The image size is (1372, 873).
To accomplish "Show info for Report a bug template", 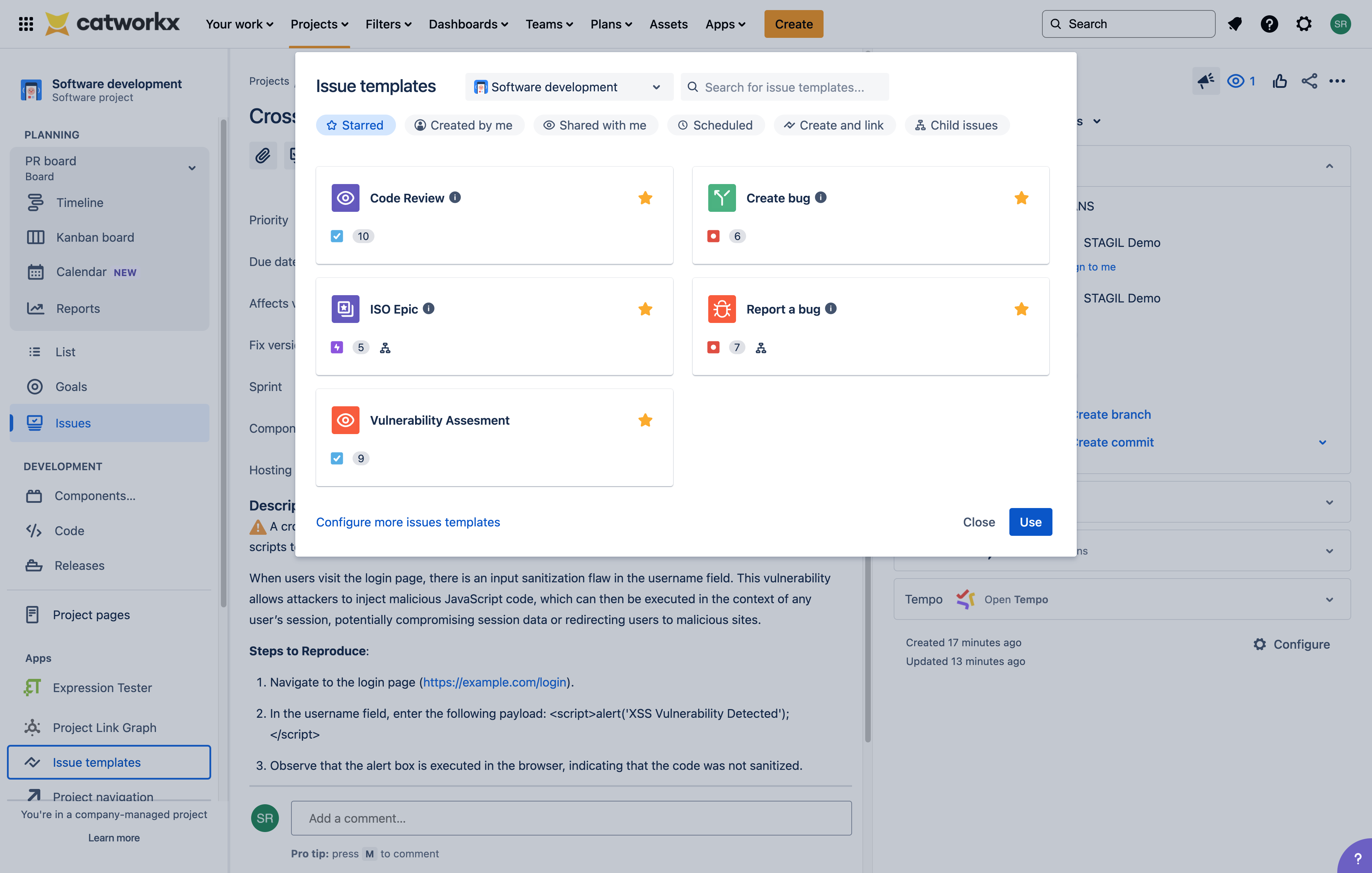I will point(831,308).
